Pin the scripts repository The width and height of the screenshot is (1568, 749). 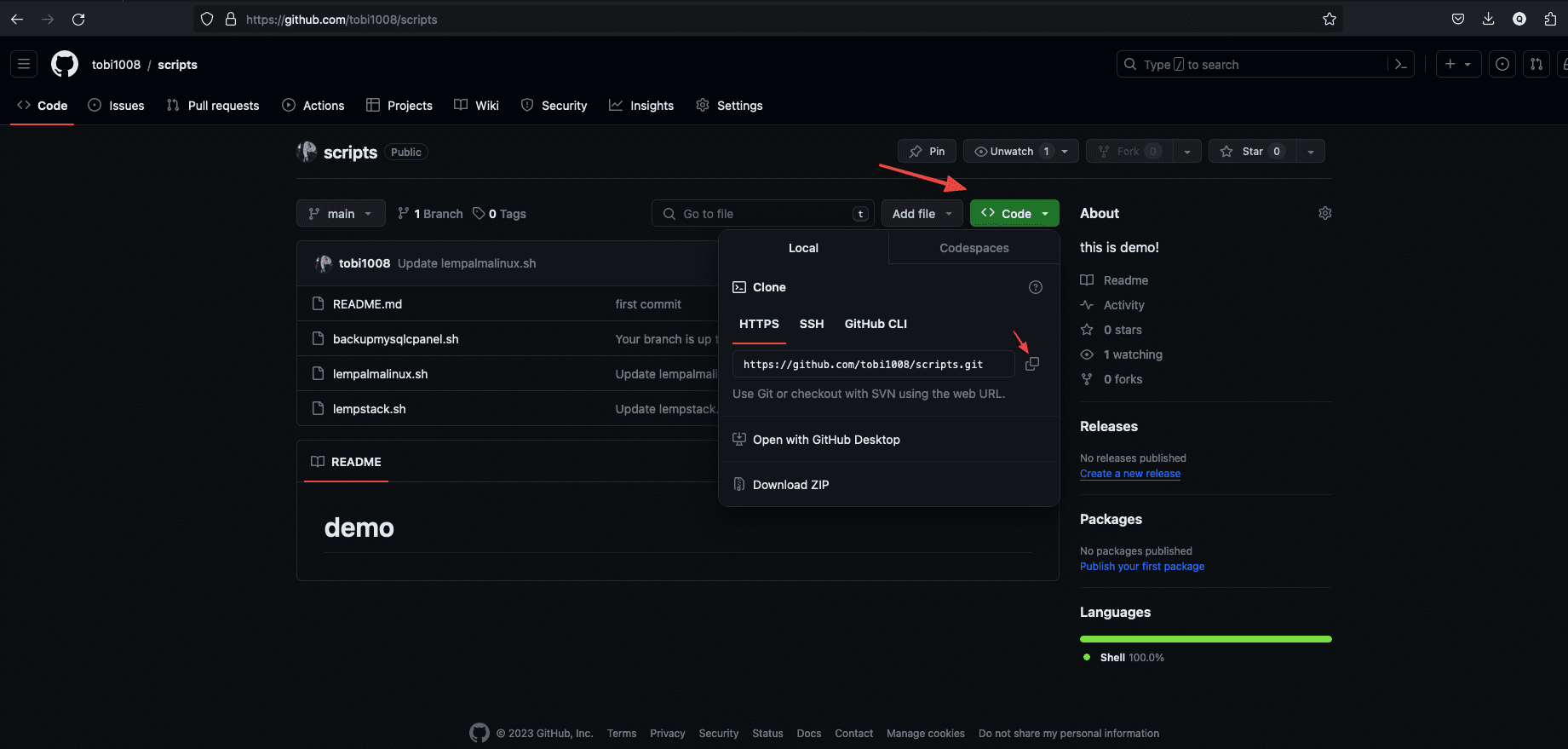coord(927,151)
